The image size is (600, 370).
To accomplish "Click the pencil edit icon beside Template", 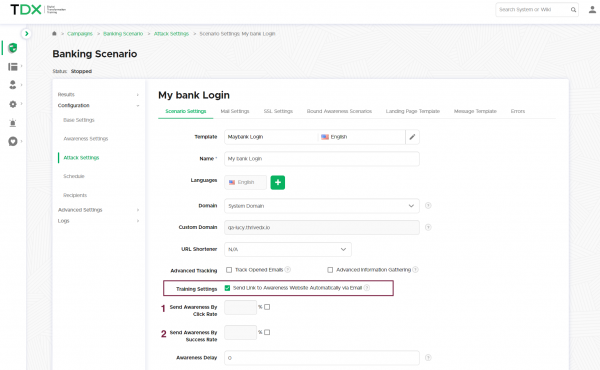I will 412,137.
